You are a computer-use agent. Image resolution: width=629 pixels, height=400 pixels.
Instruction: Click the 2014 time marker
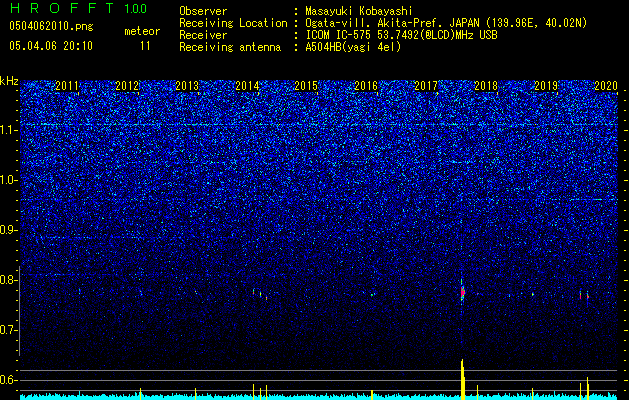[x=247, y=86]
